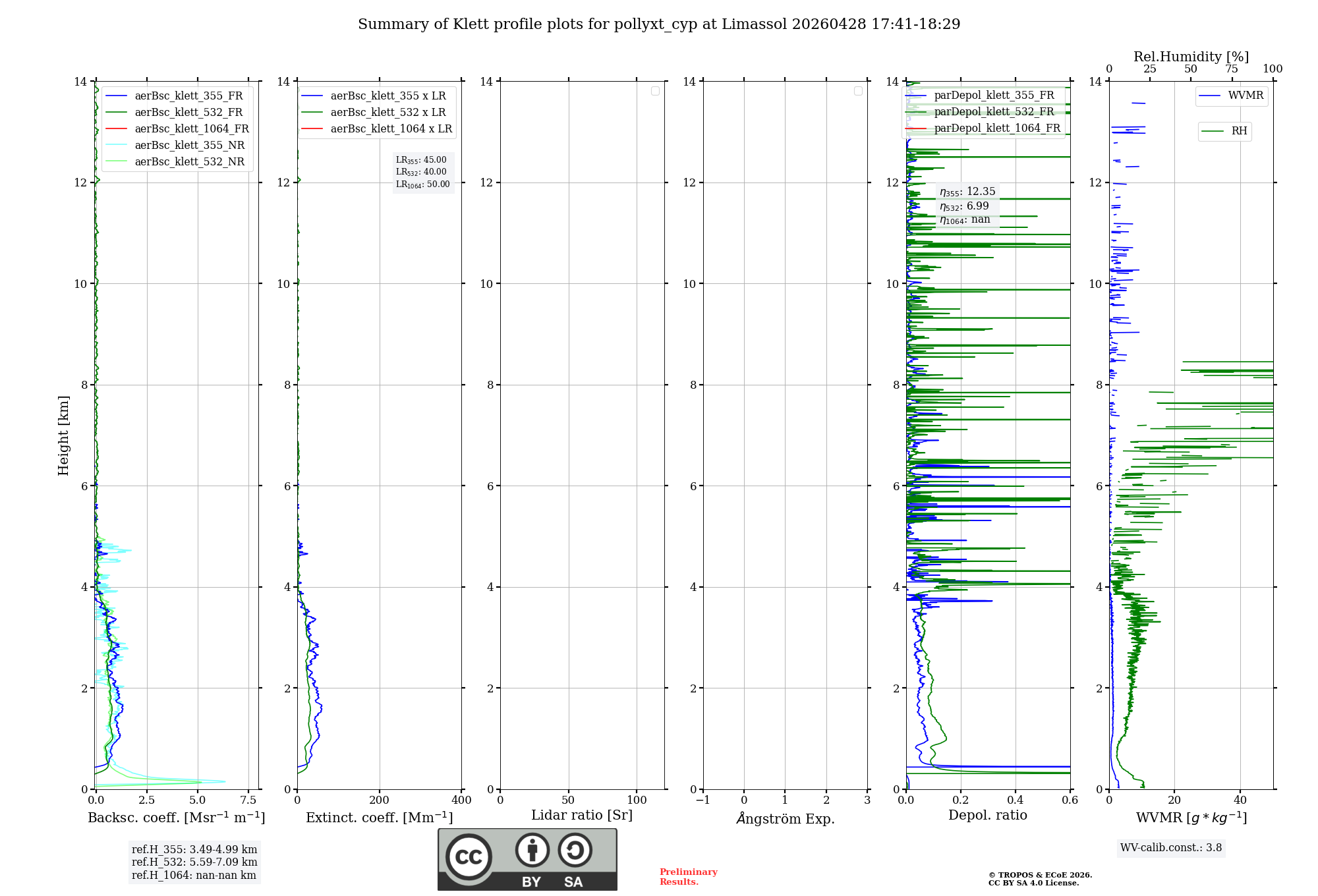
Task: Click the cyan aerBsc_klett_355_NR legend line
Action: click(116, 146)
